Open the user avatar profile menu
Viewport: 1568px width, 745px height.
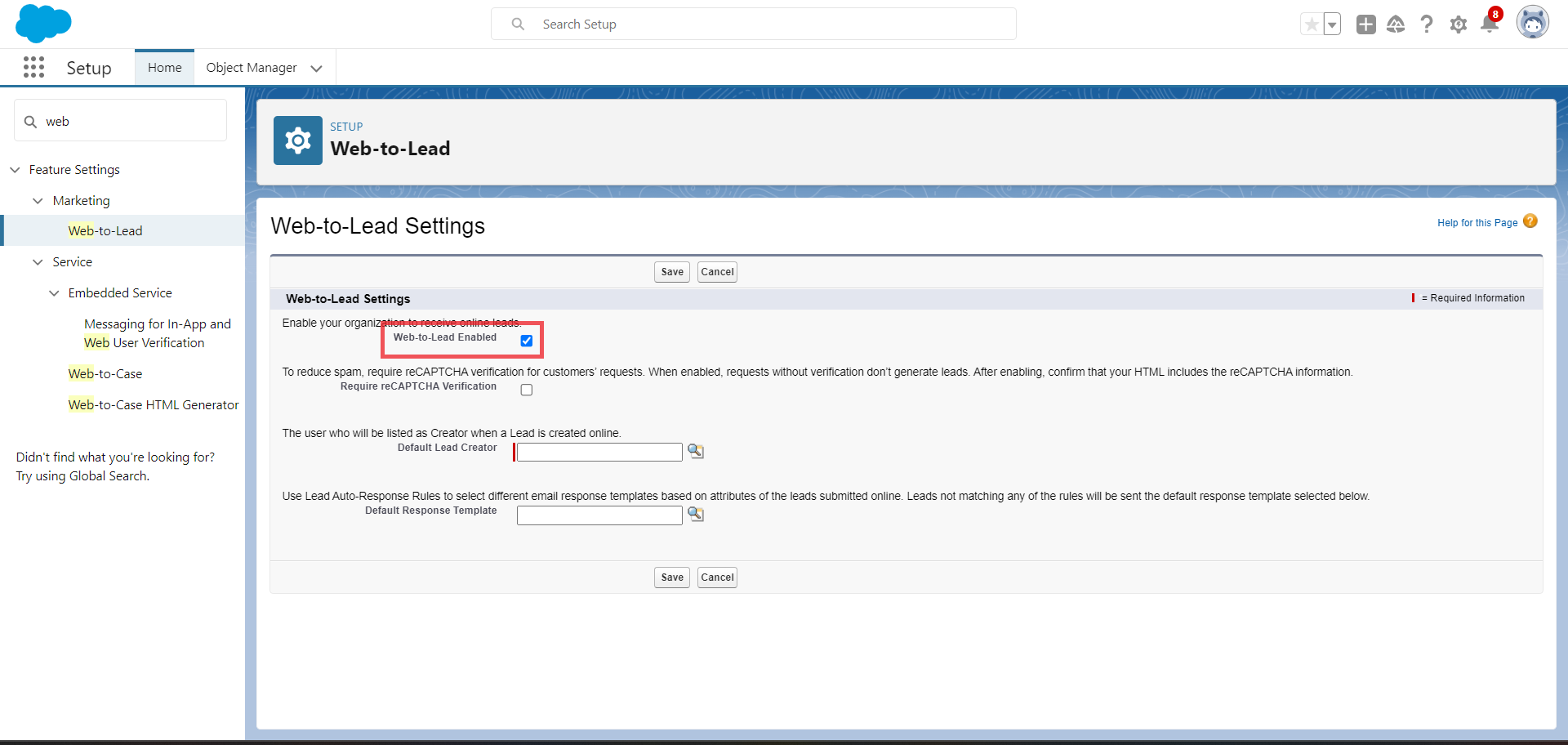[1532, 23]
